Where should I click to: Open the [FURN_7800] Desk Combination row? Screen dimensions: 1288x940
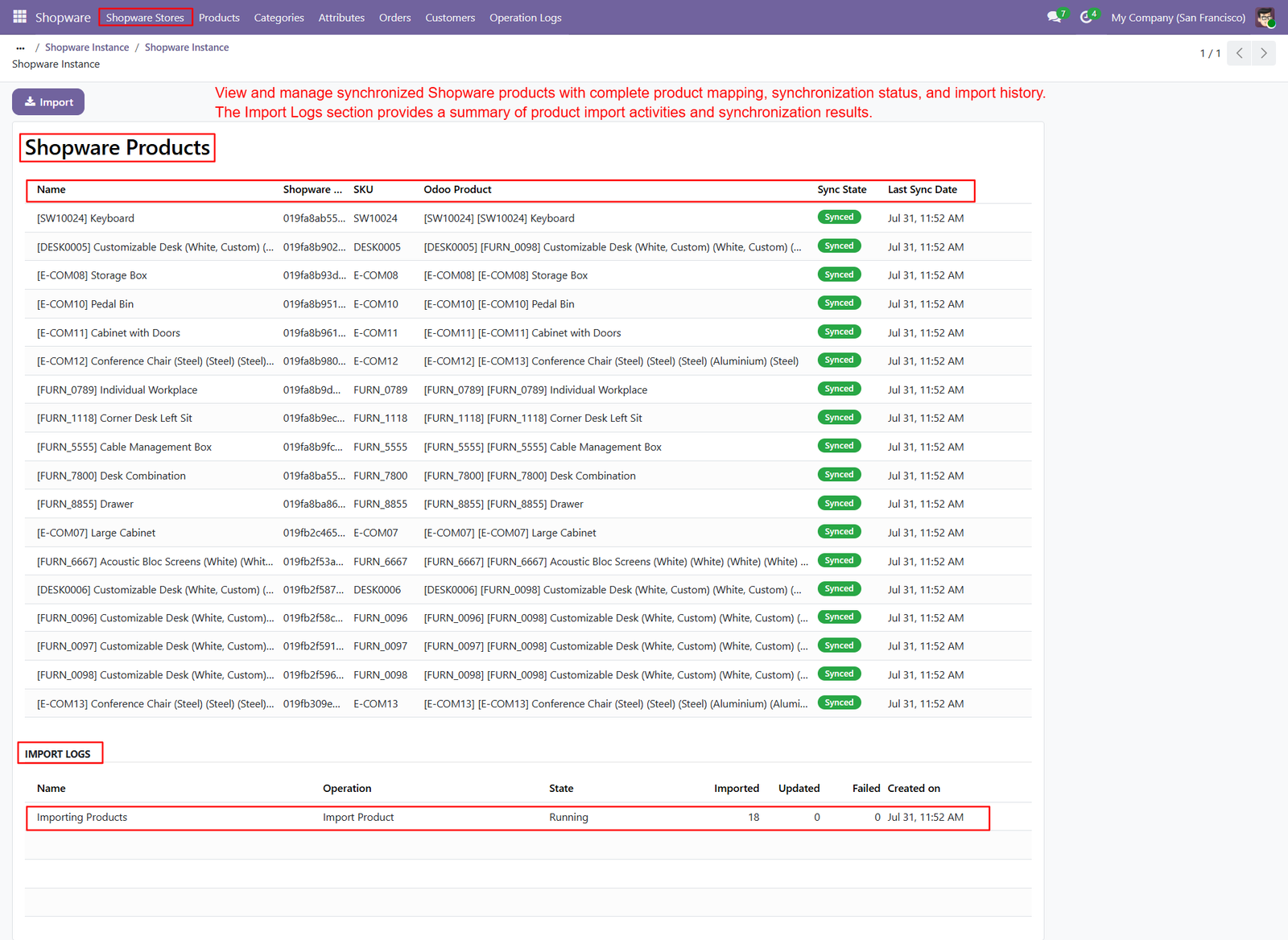[x=528, y=476]
